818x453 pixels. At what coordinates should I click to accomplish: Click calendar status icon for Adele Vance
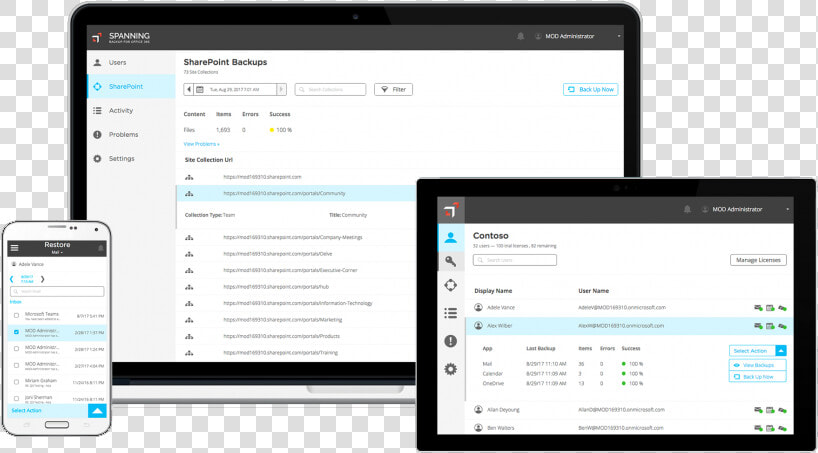pyautogui.click(x=770, y=308)
